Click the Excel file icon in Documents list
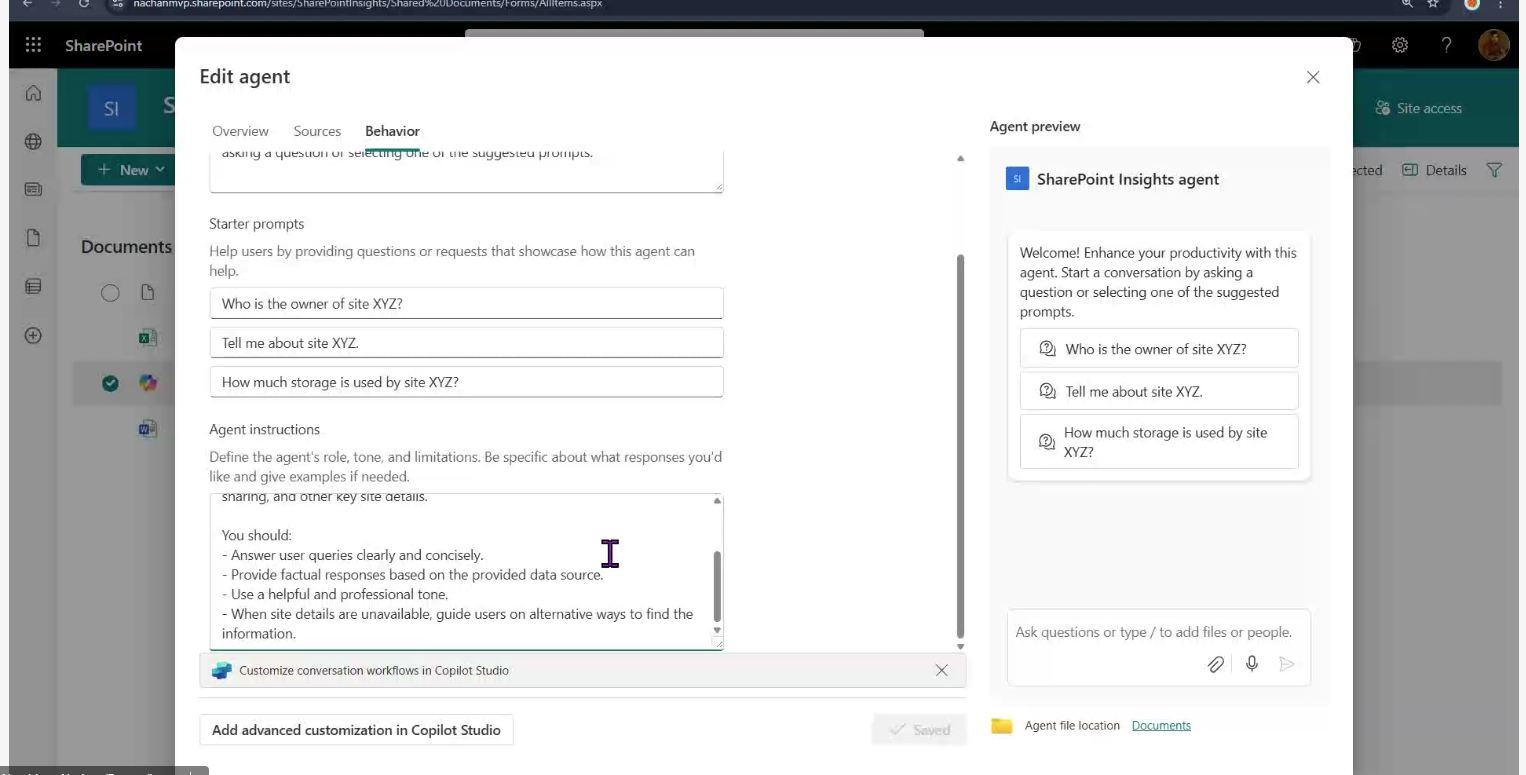1526x775 pixels. 148,338
